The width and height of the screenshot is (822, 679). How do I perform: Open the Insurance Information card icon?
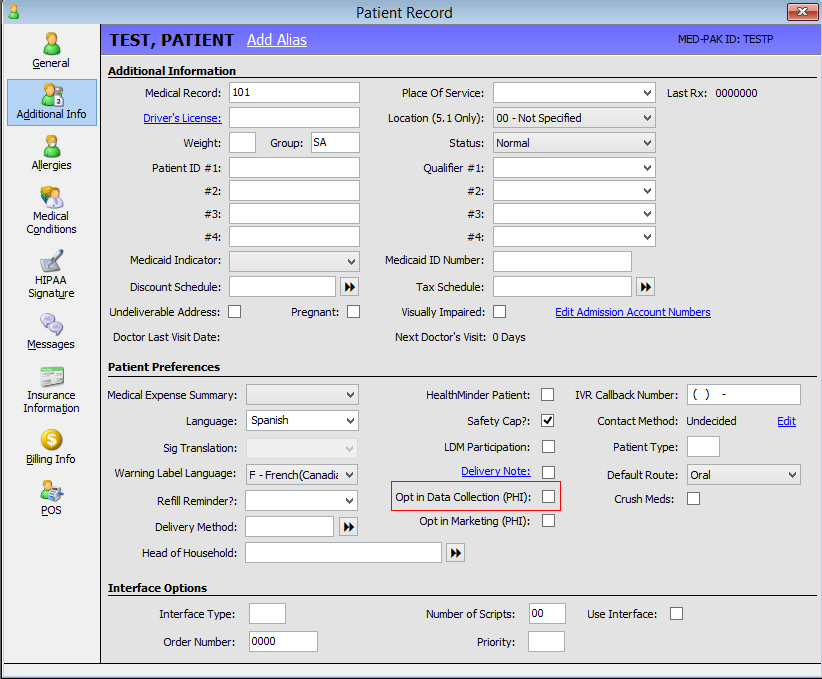tap(51, 376)
